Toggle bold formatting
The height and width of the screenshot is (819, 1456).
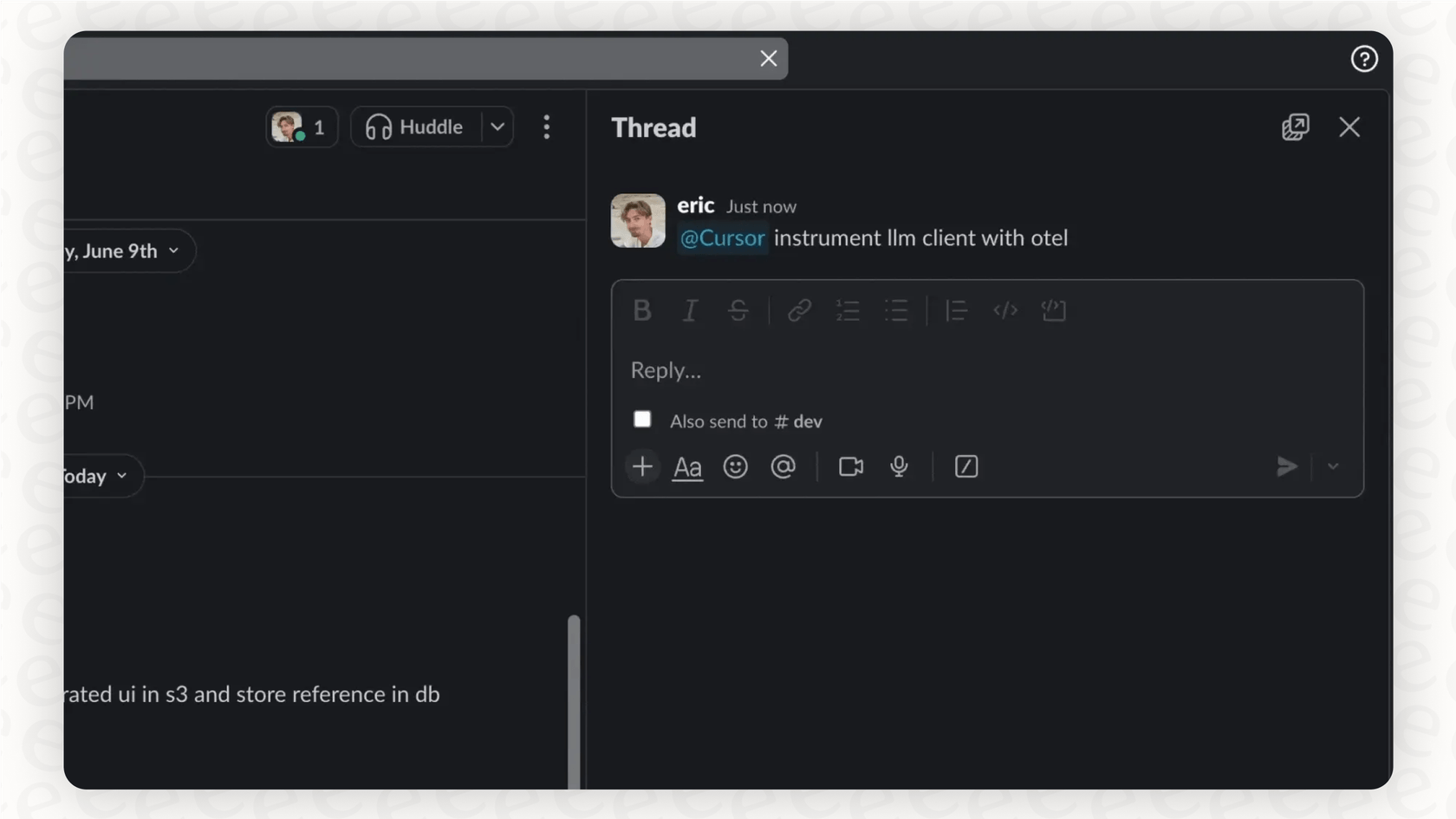point(641,310)
